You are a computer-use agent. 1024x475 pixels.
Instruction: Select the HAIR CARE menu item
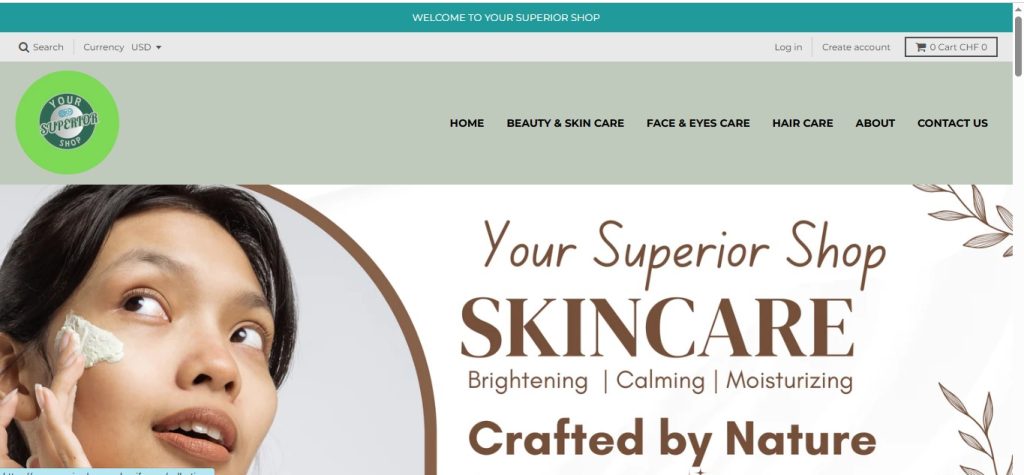[x=802, y=123]
